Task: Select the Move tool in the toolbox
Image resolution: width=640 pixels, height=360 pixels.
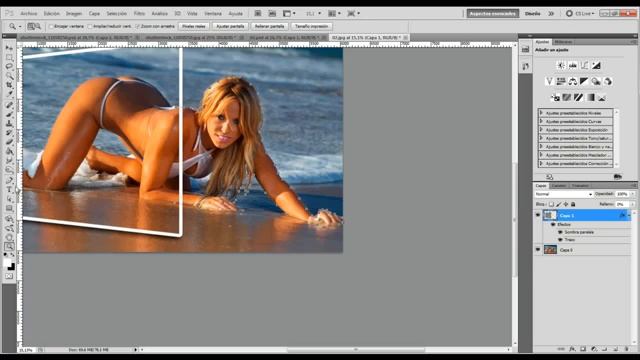Action: coord(9,48)
